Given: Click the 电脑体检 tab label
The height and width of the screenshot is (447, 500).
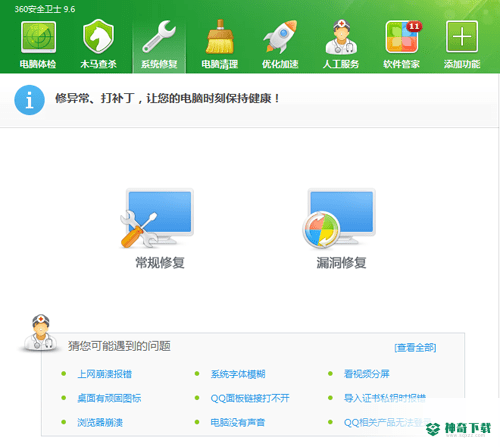Looking at the screenshot, I should click(x=38, y=64).
